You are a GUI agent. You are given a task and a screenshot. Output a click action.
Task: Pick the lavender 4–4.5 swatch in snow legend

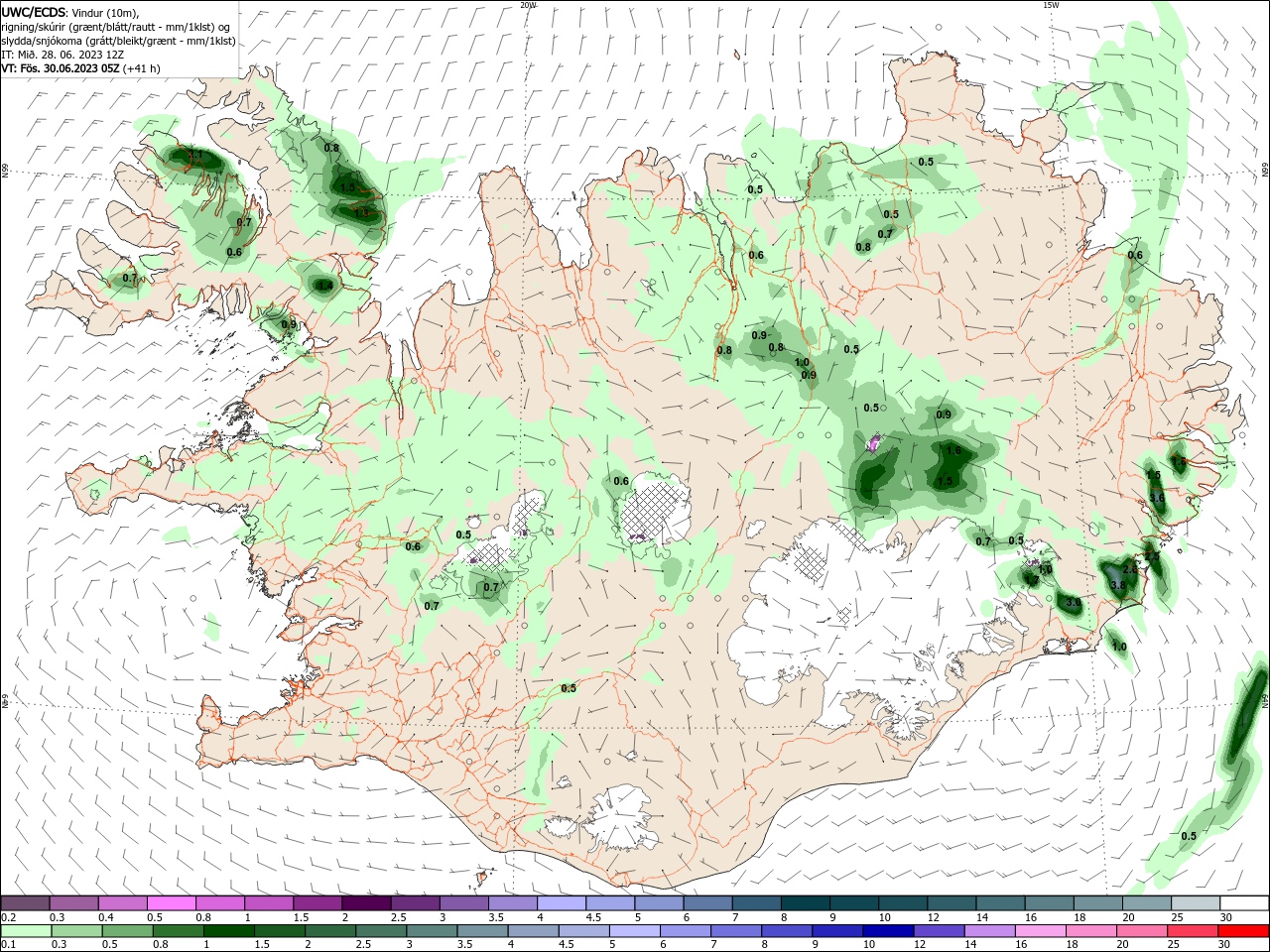click(562, 903)
